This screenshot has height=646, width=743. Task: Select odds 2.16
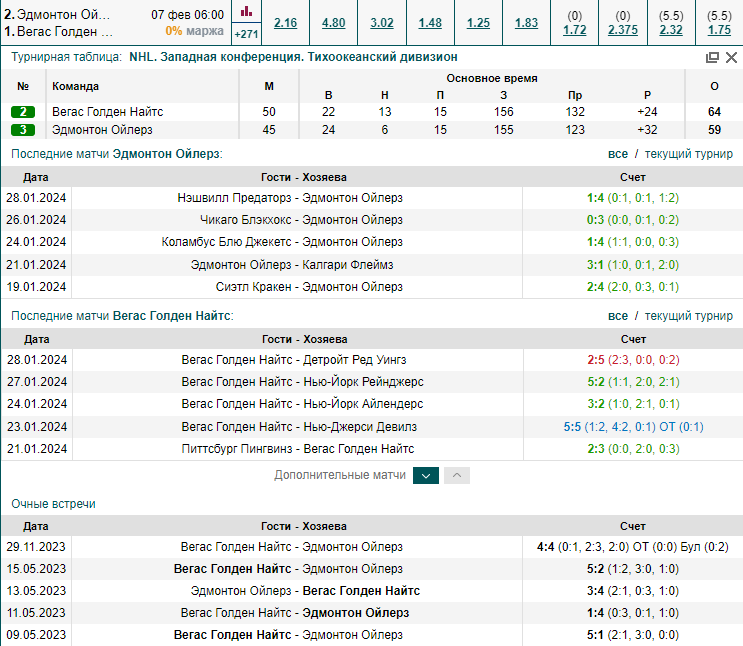pyautogui.click(x=285, y=23)
